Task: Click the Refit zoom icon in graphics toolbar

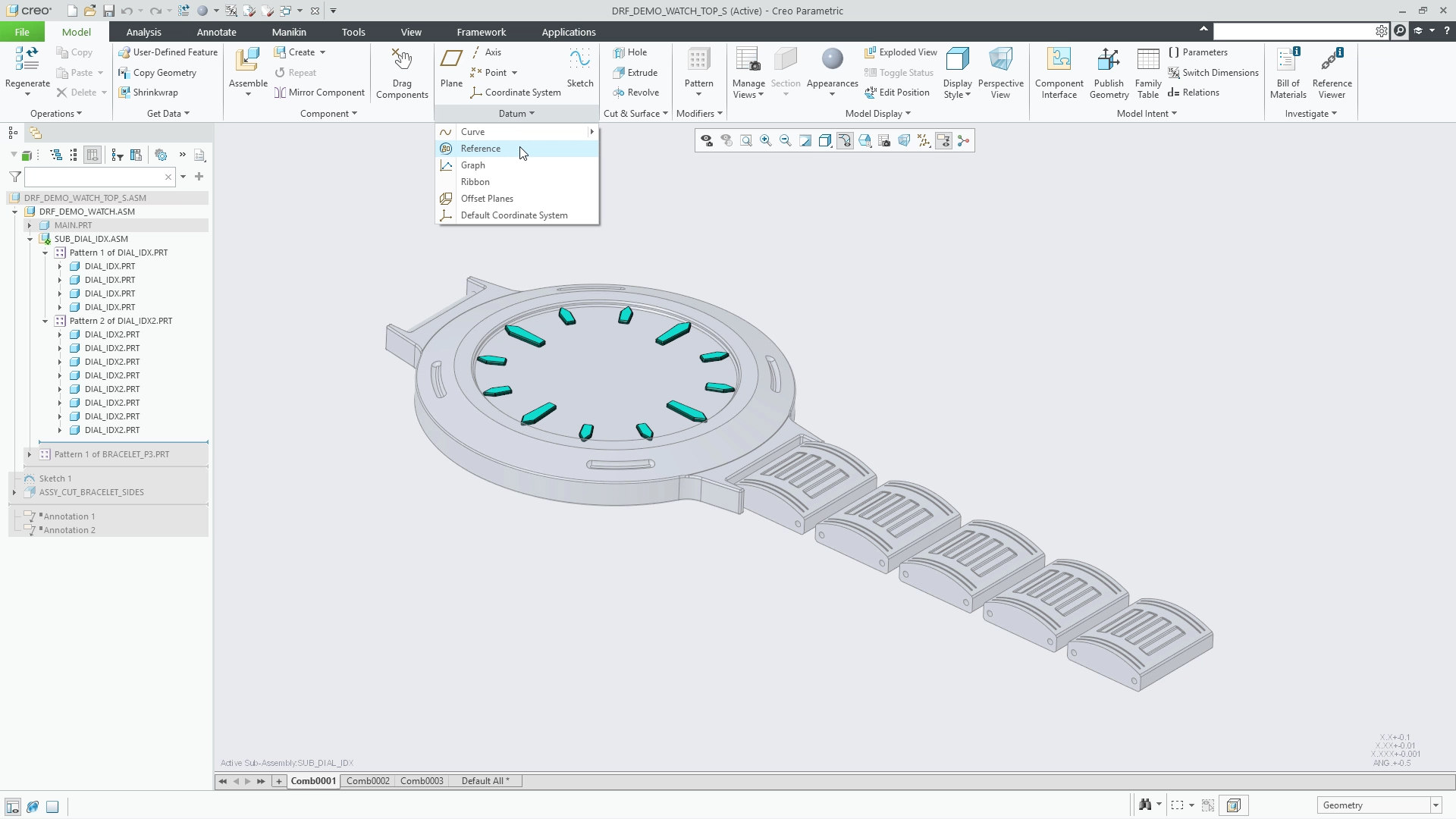Action: coord(746,141)
